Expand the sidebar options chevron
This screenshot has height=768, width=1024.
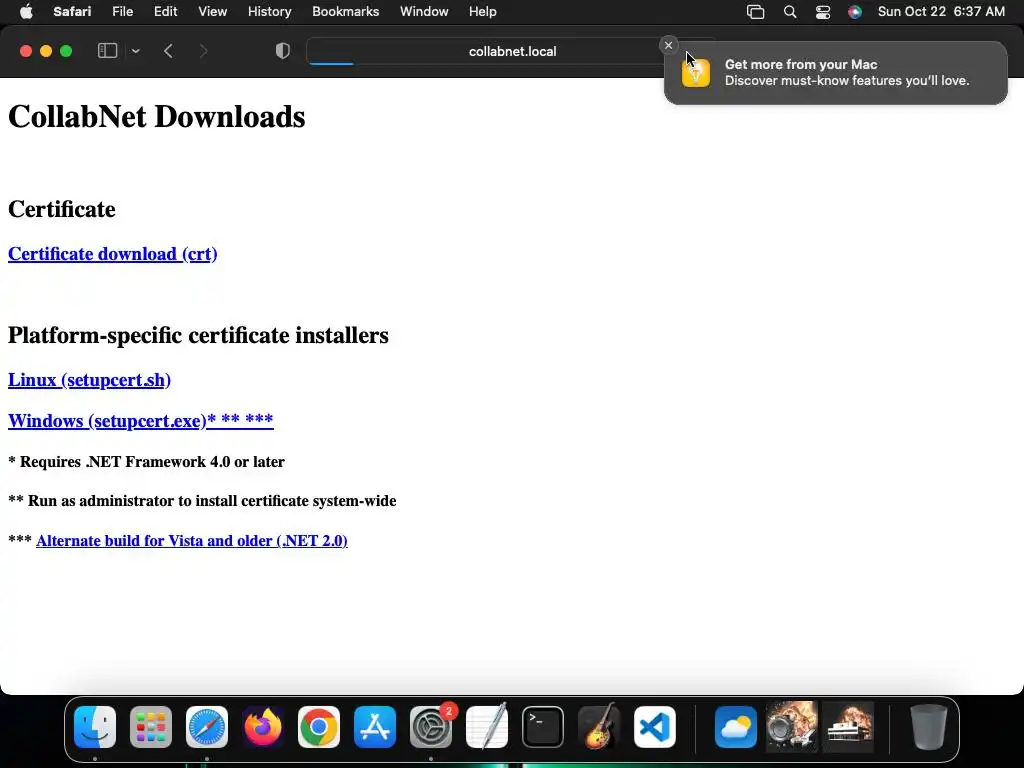pyautogui.click(x=135, y=51)
